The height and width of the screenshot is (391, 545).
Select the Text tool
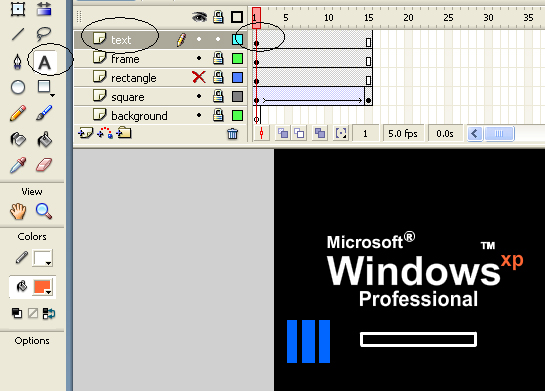(44, 63)
